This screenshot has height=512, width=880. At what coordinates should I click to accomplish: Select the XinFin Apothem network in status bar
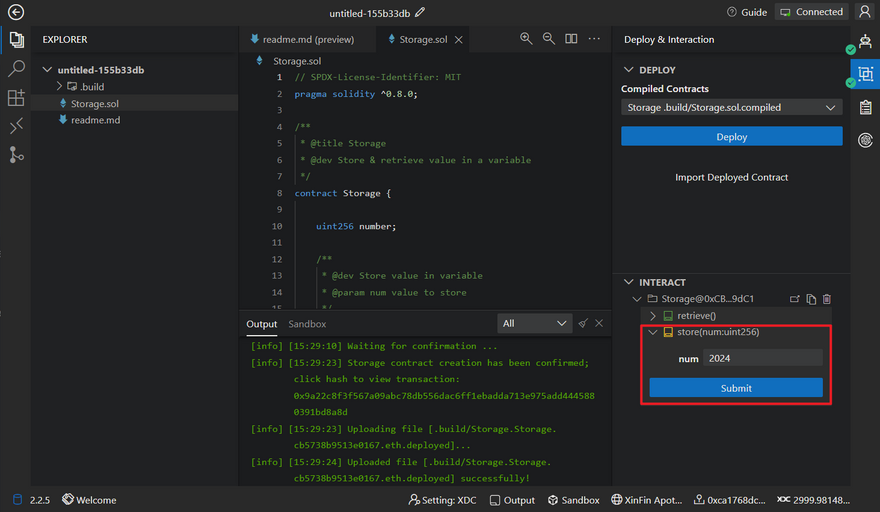[x=647, y=500]
